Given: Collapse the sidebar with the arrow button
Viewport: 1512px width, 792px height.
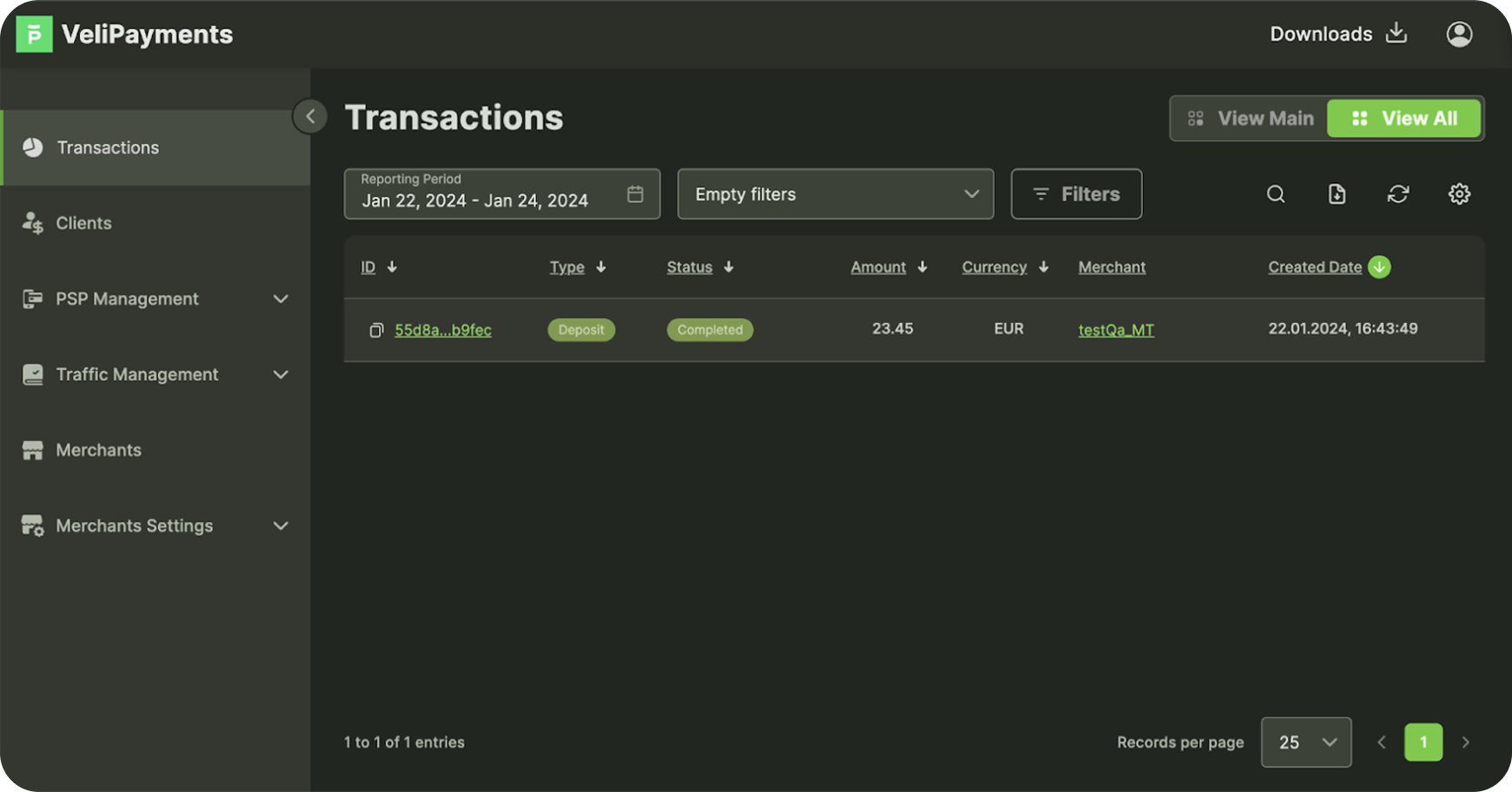Looking at the screenshot, I should [310, 116].
